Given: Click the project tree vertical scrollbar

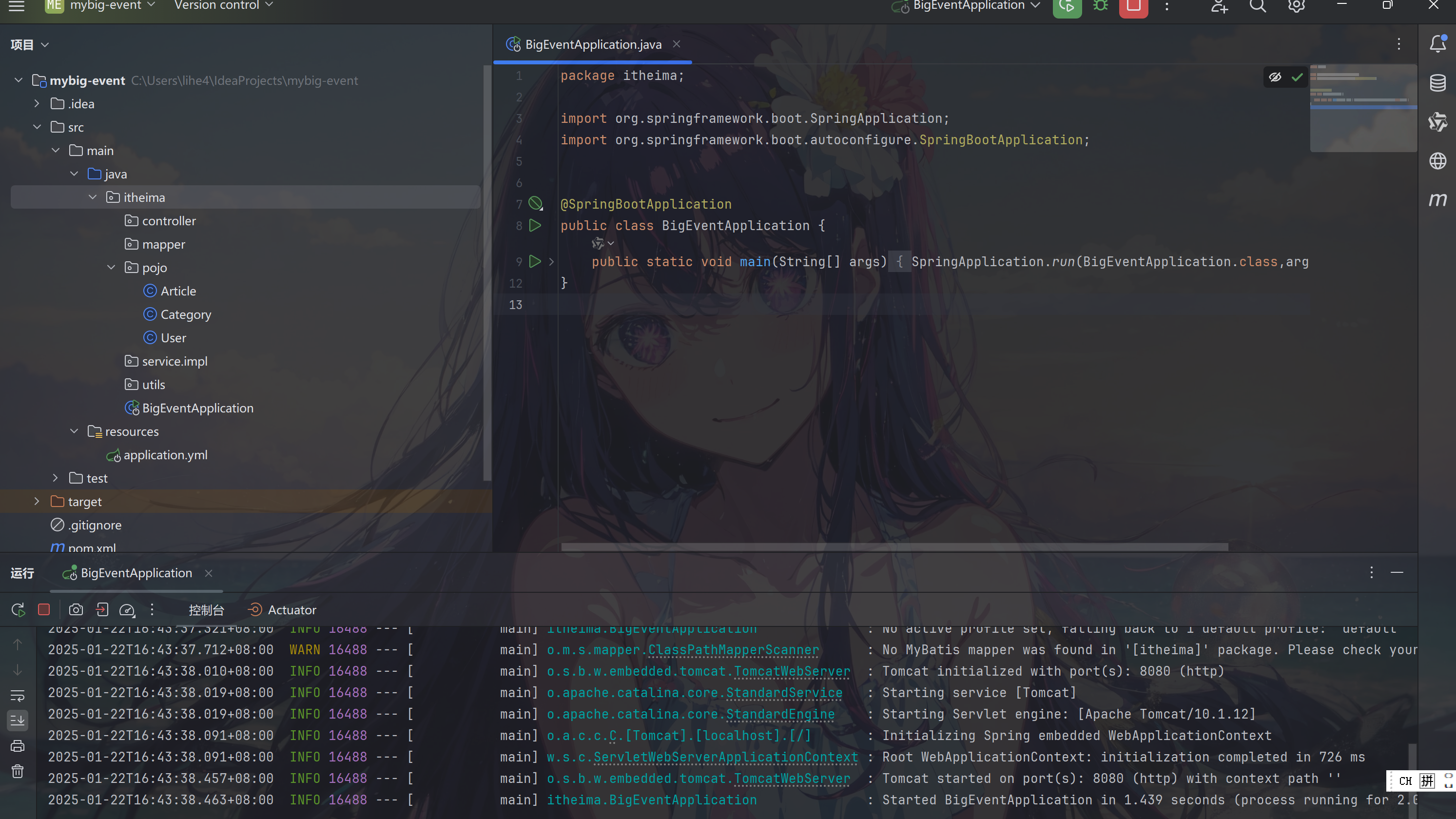Looking at the screenshot, I should [x=486, y=273].
